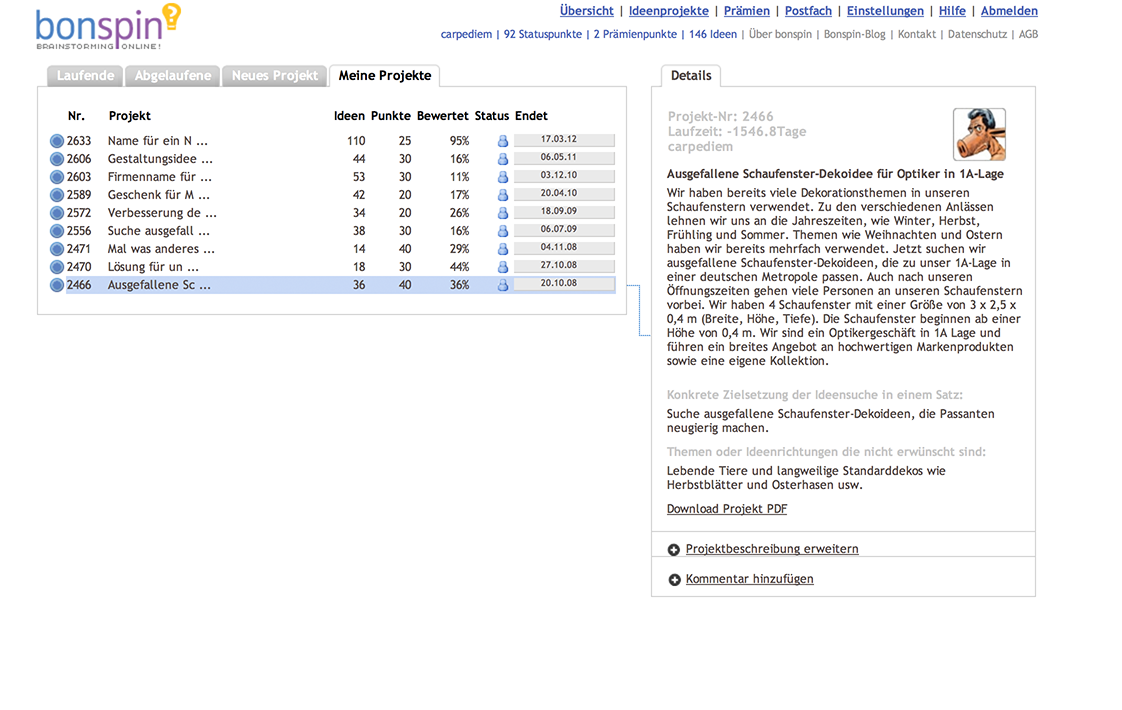Switch to the Laufende tab

[85, 76]
